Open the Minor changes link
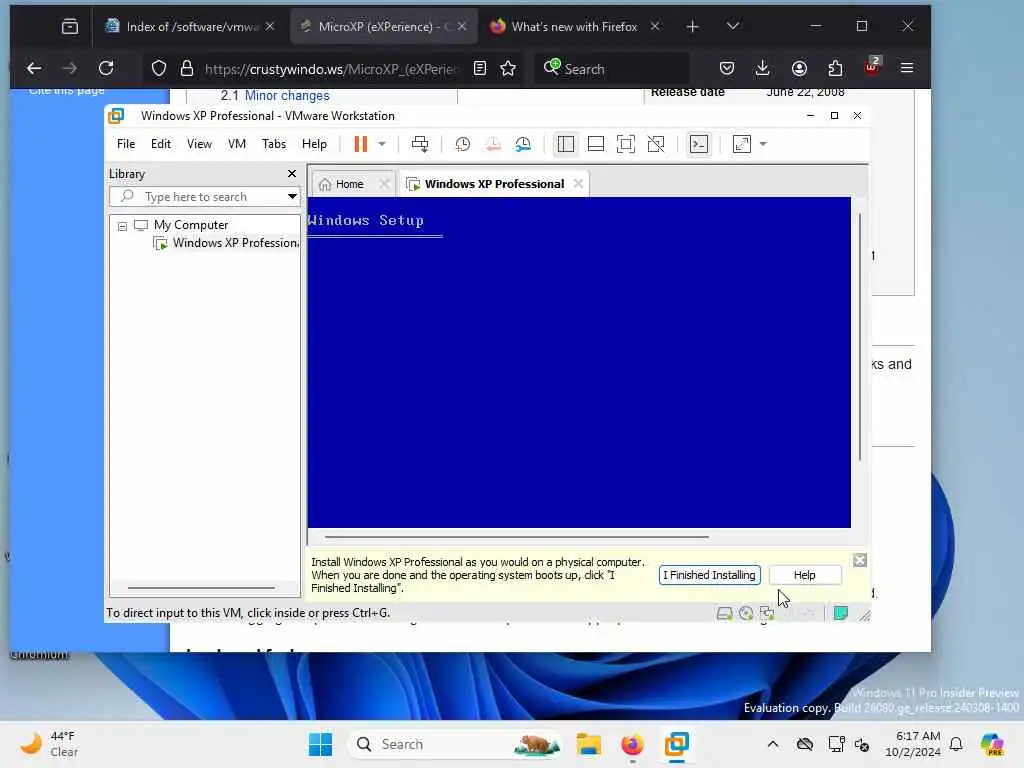Viewport: 1024px width, 768px height. click(287, 95)
